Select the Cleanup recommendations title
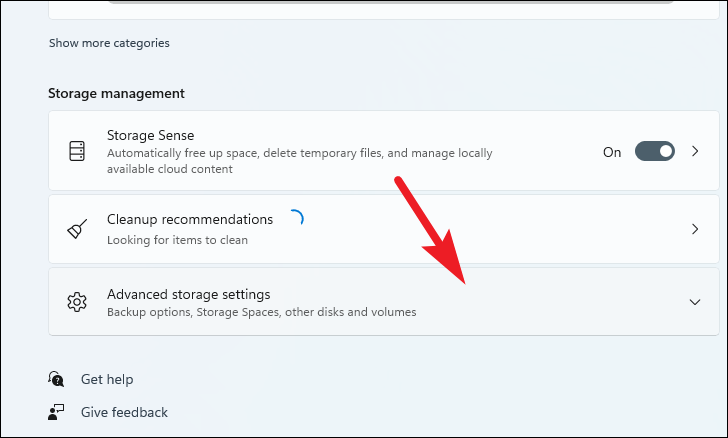 pyautogui.click(x=190, y=219)
